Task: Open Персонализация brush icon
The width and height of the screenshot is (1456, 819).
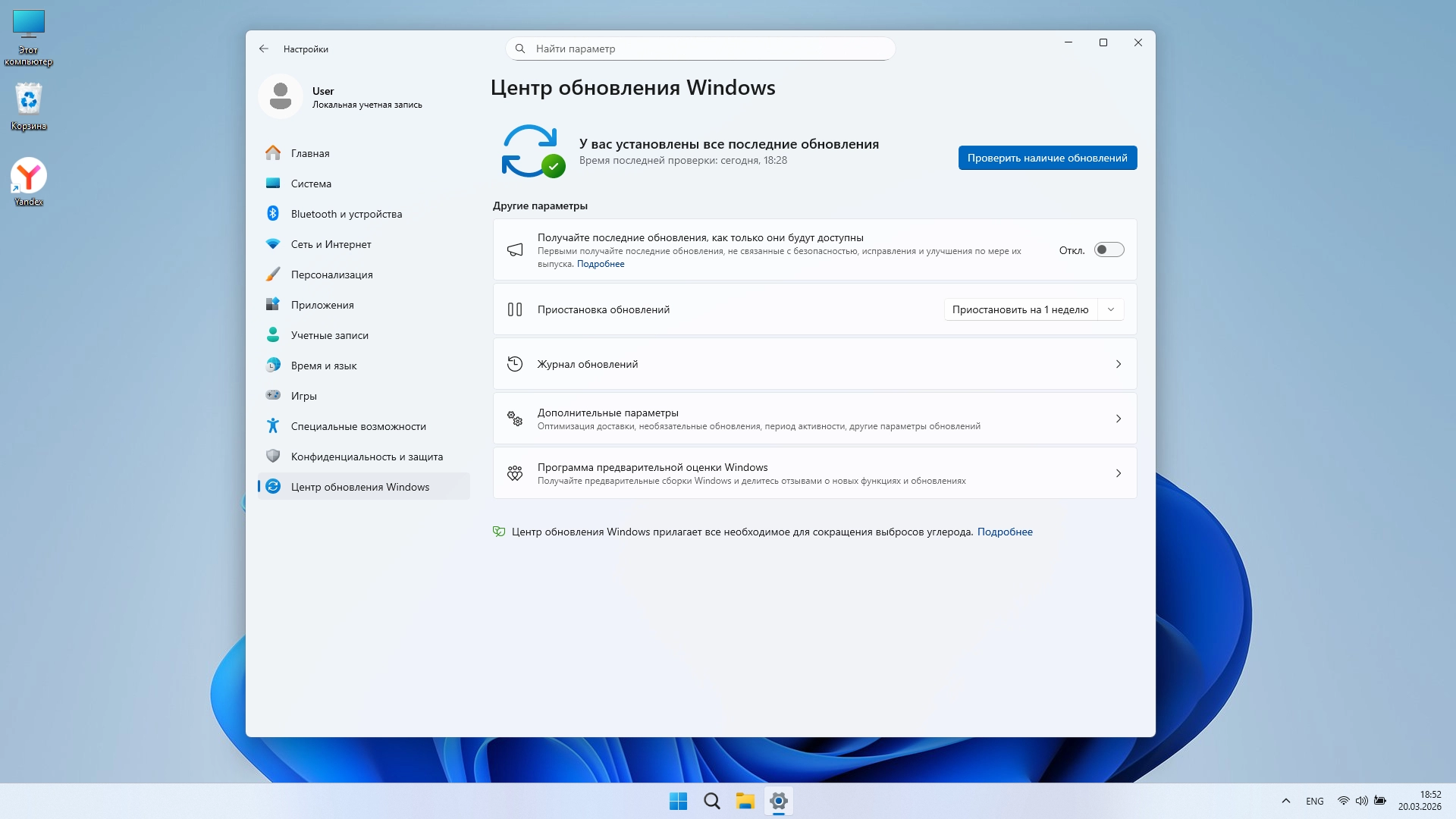Action: pyautogui.click(x=273, y=275)
